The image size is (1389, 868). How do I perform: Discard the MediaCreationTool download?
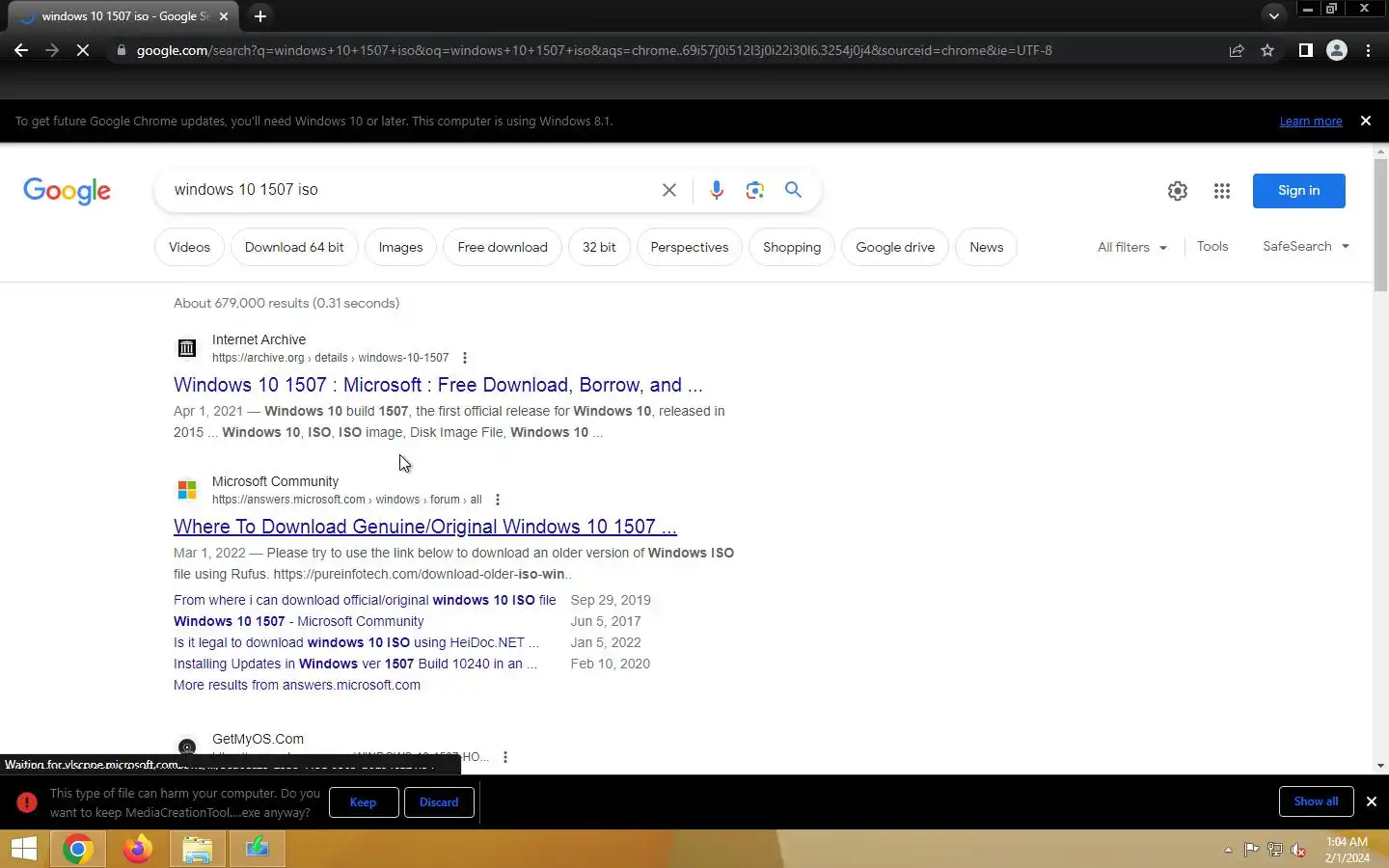click(439, 802)
